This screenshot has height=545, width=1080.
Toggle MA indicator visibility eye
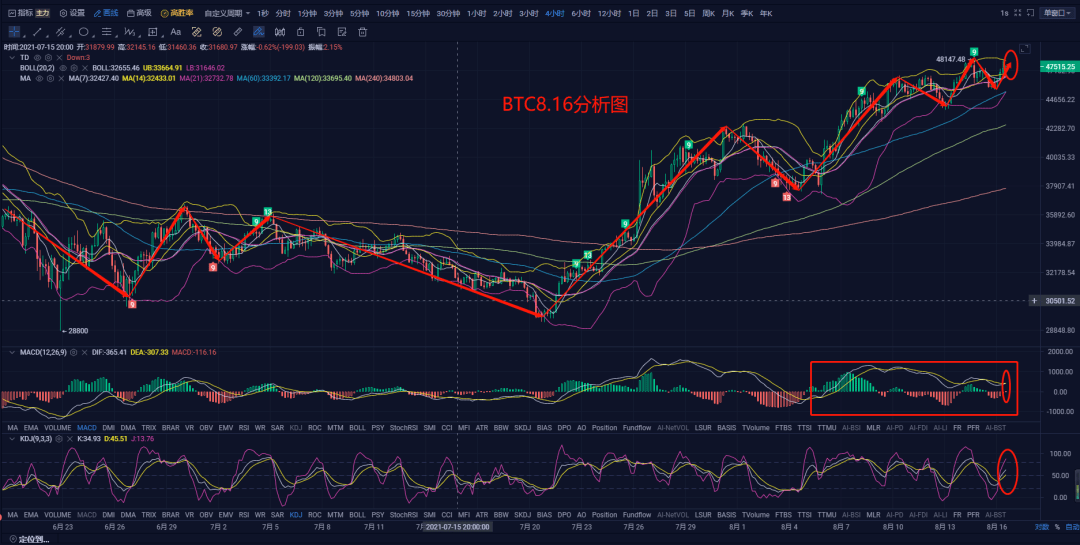point(39,79)
